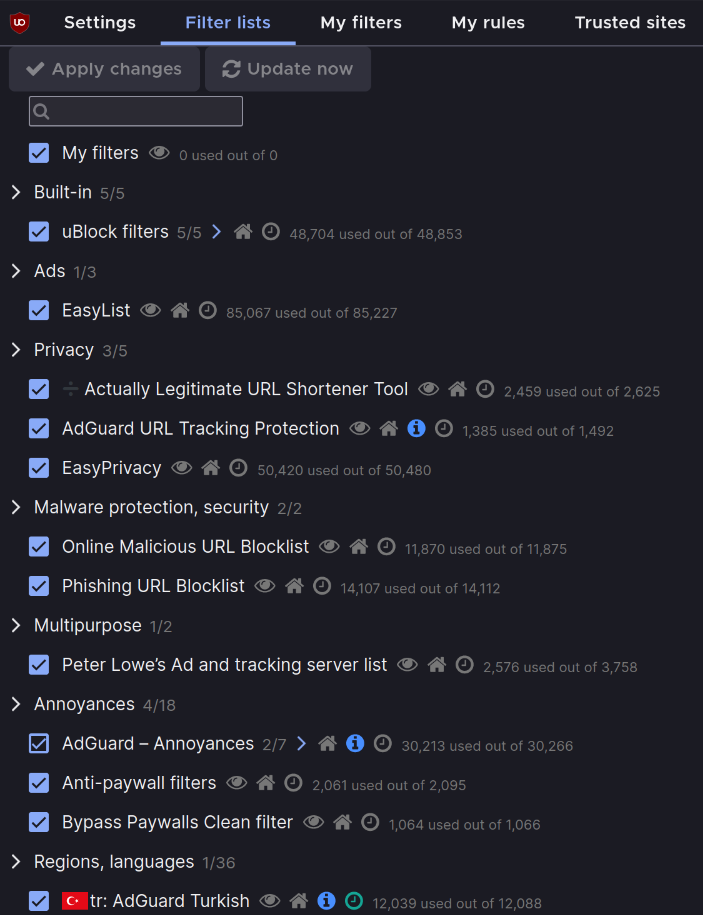
Task: Click the Apply changes button
Action: 104,69
